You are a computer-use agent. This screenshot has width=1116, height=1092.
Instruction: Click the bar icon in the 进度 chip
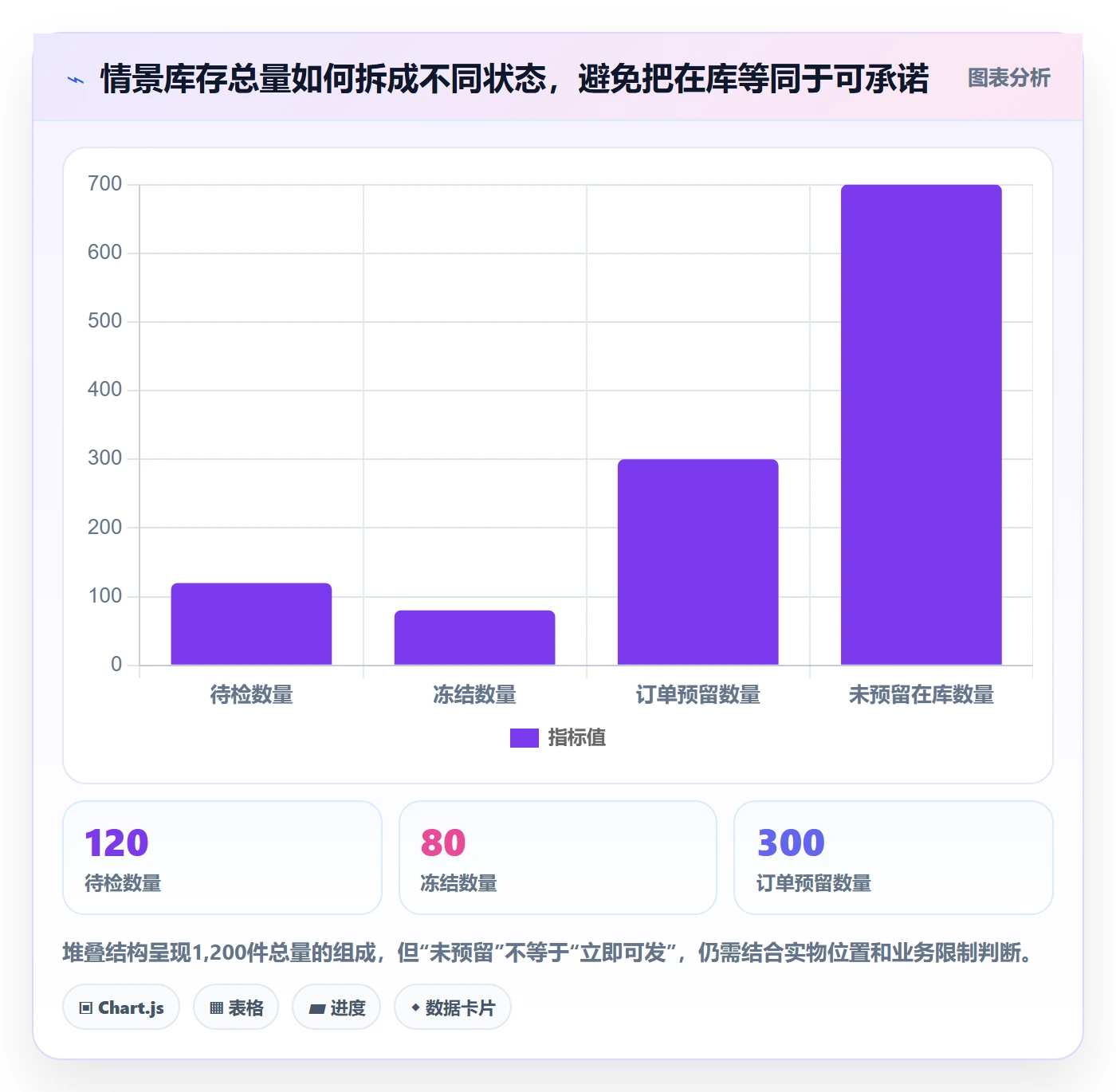pyautogui.click(x=316, y=1009)
